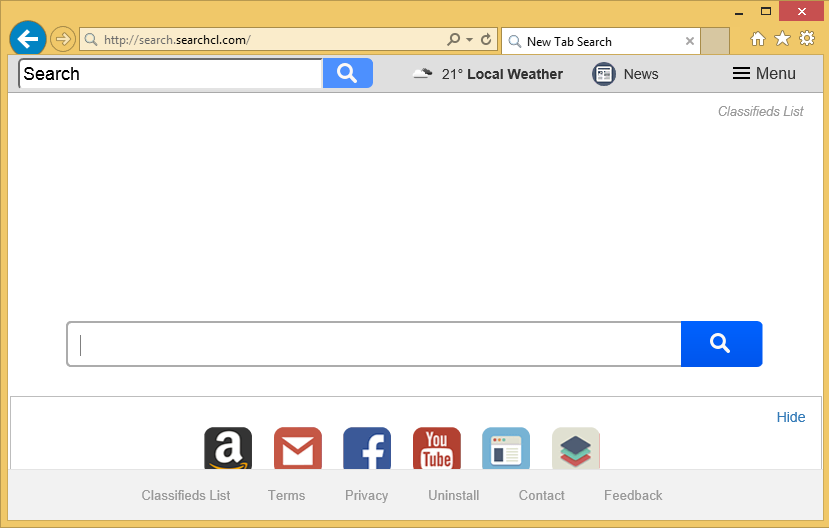The image size is (829, 529).
Task: Click the News newspaper icon
Action: [x=603, y=73]
